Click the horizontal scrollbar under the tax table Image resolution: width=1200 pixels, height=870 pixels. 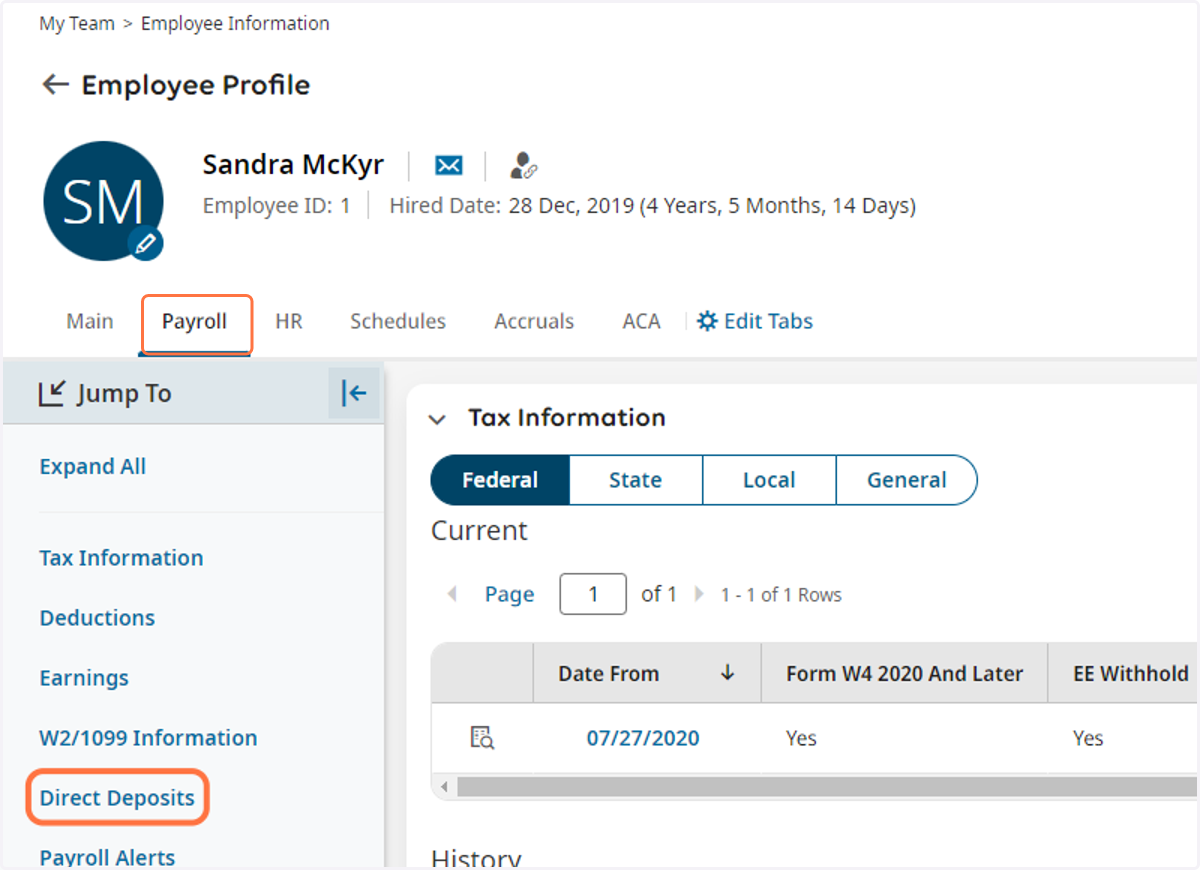(828, 786)
